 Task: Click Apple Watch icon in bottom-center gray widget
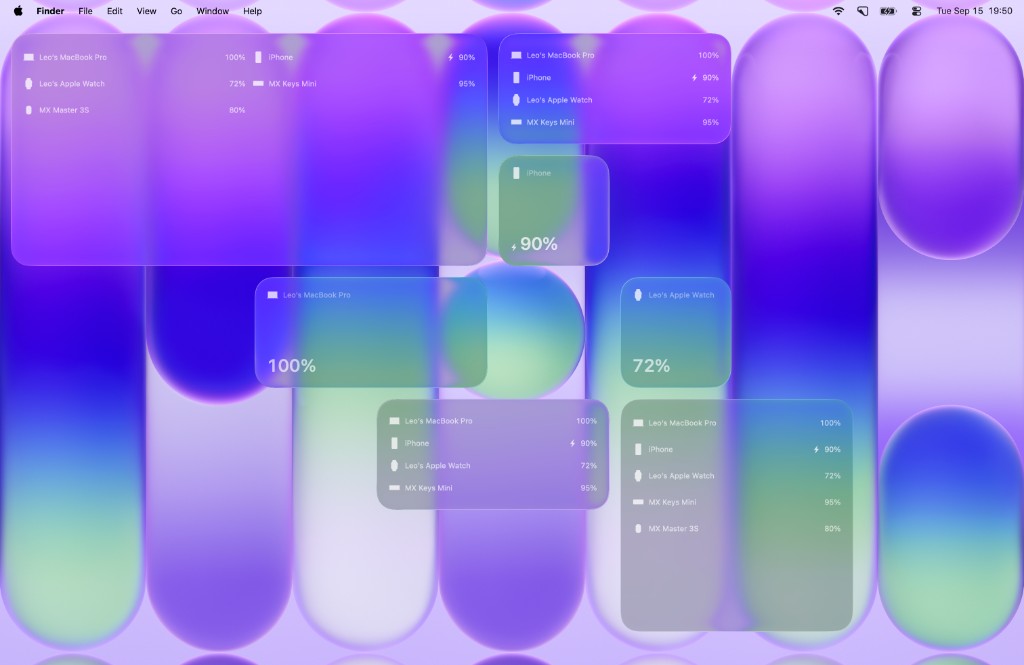click(394, 466)
